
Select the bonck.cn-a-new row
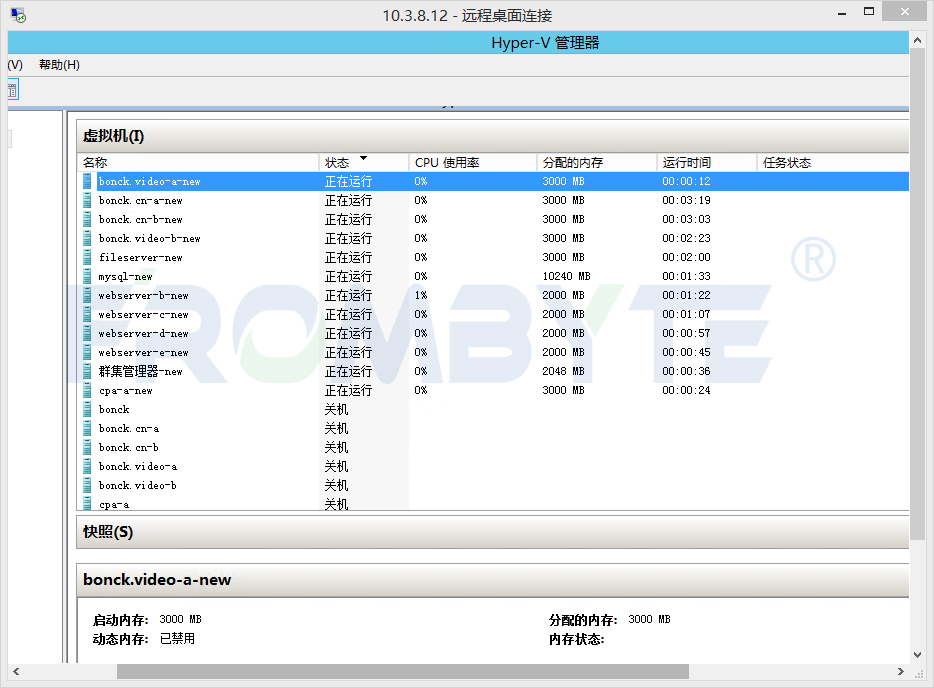pos(140,200)
